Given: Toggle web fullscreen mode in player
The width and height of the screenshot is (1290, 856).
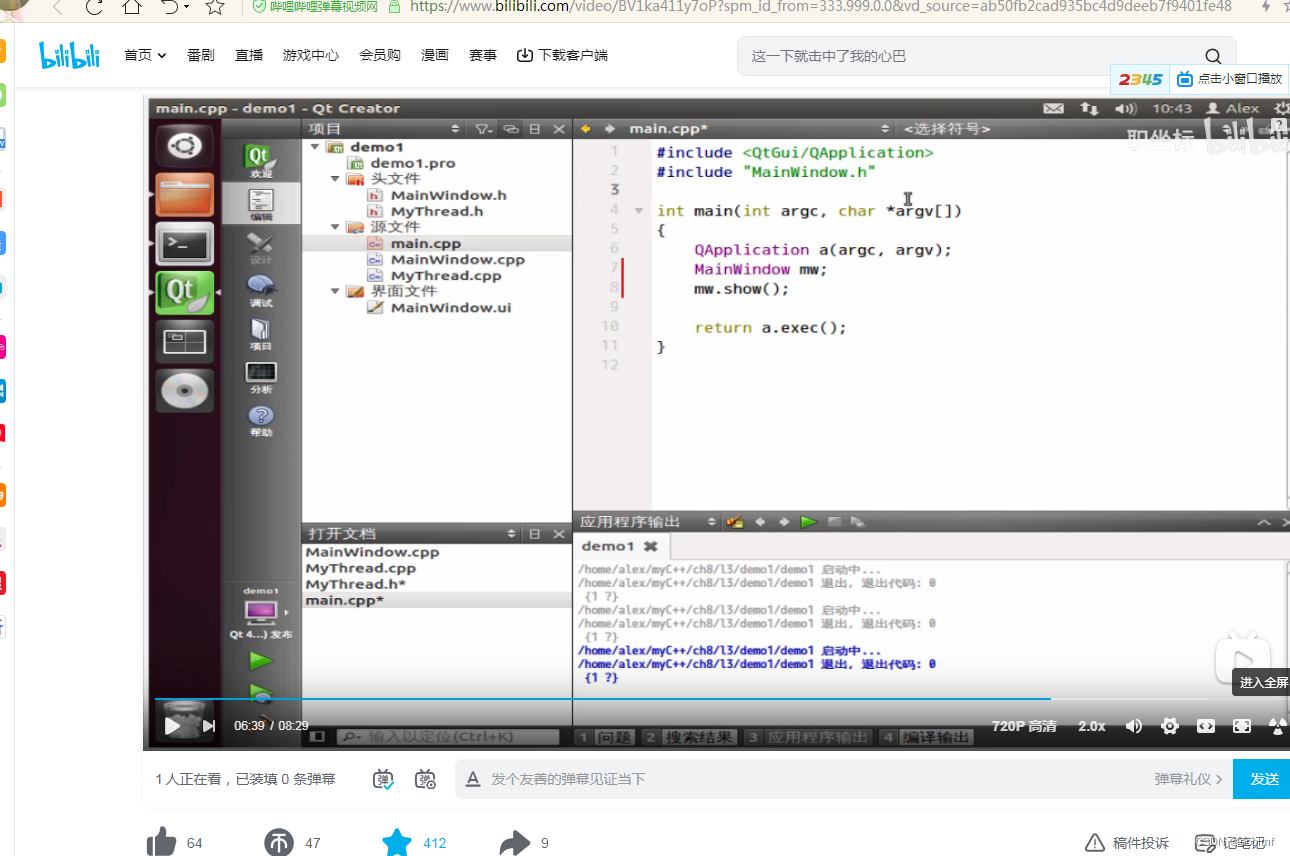Looking at the screenshot, I should coord(1242,726).
